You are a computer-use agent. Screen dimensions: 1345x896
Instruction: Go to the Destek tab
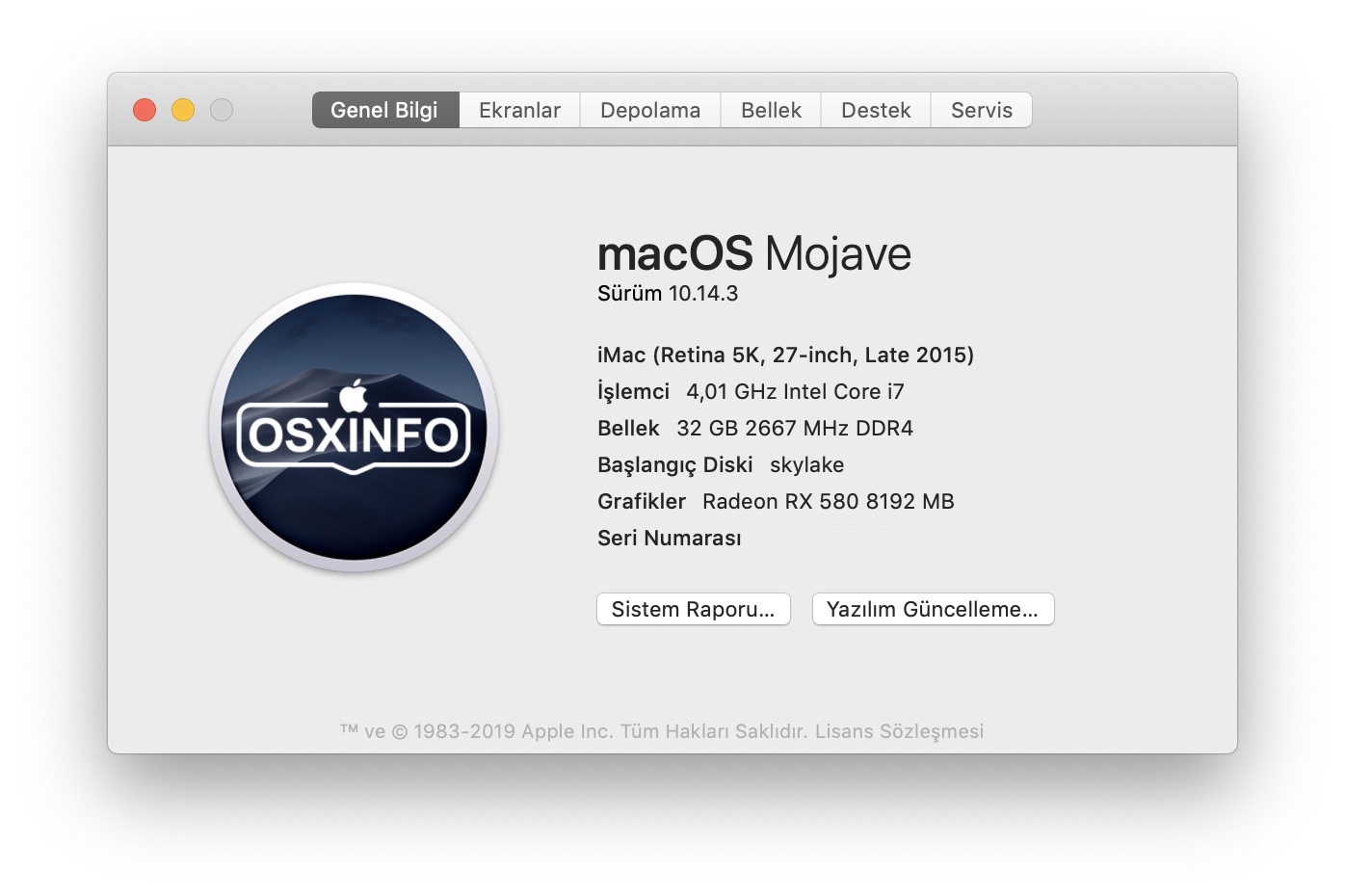pyautogui.click(x=875, y=110)
